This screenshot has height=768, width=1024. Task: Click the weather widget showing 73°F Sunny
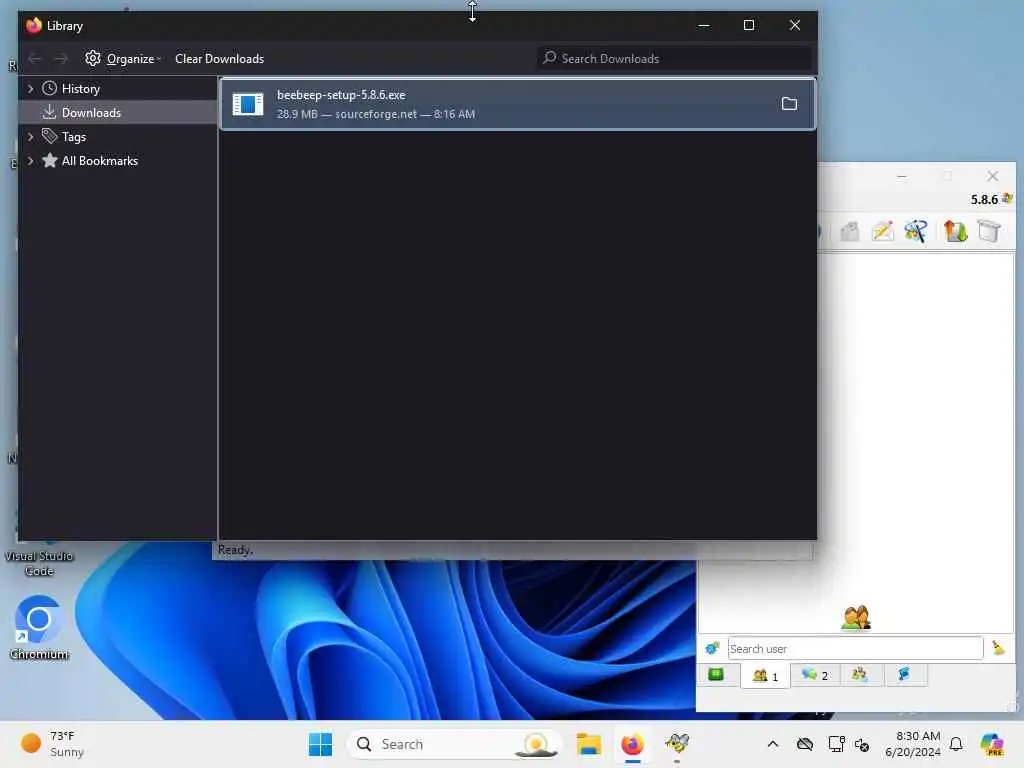[x=53, y=744]
